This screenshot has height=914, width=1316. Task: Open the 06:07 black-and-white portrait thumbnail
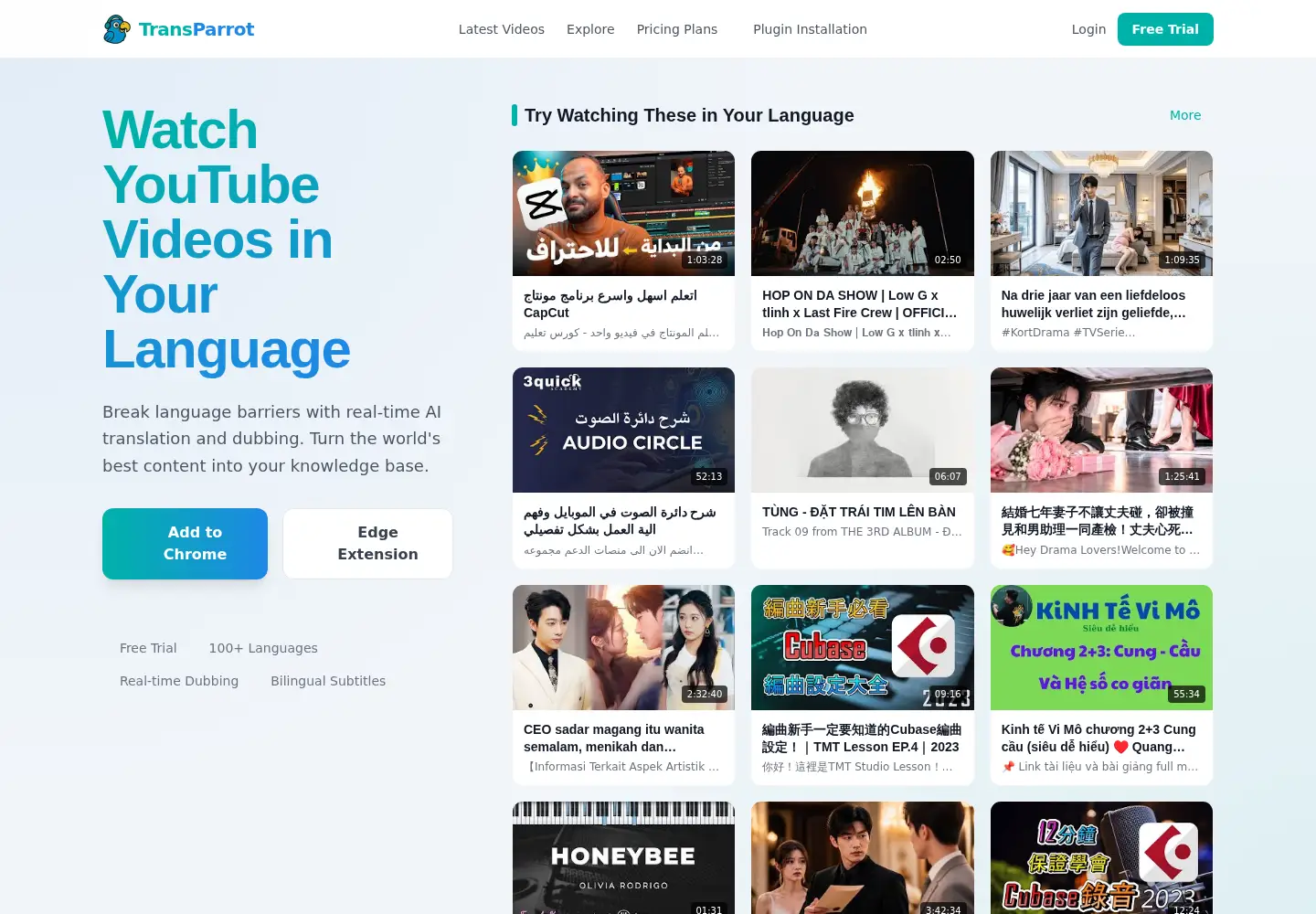click(863, 430)
